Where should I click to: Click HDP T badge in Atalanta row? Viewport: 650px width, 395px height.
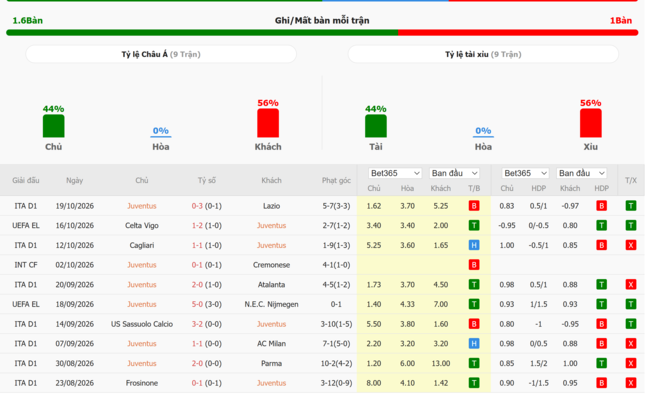(601, 285)
